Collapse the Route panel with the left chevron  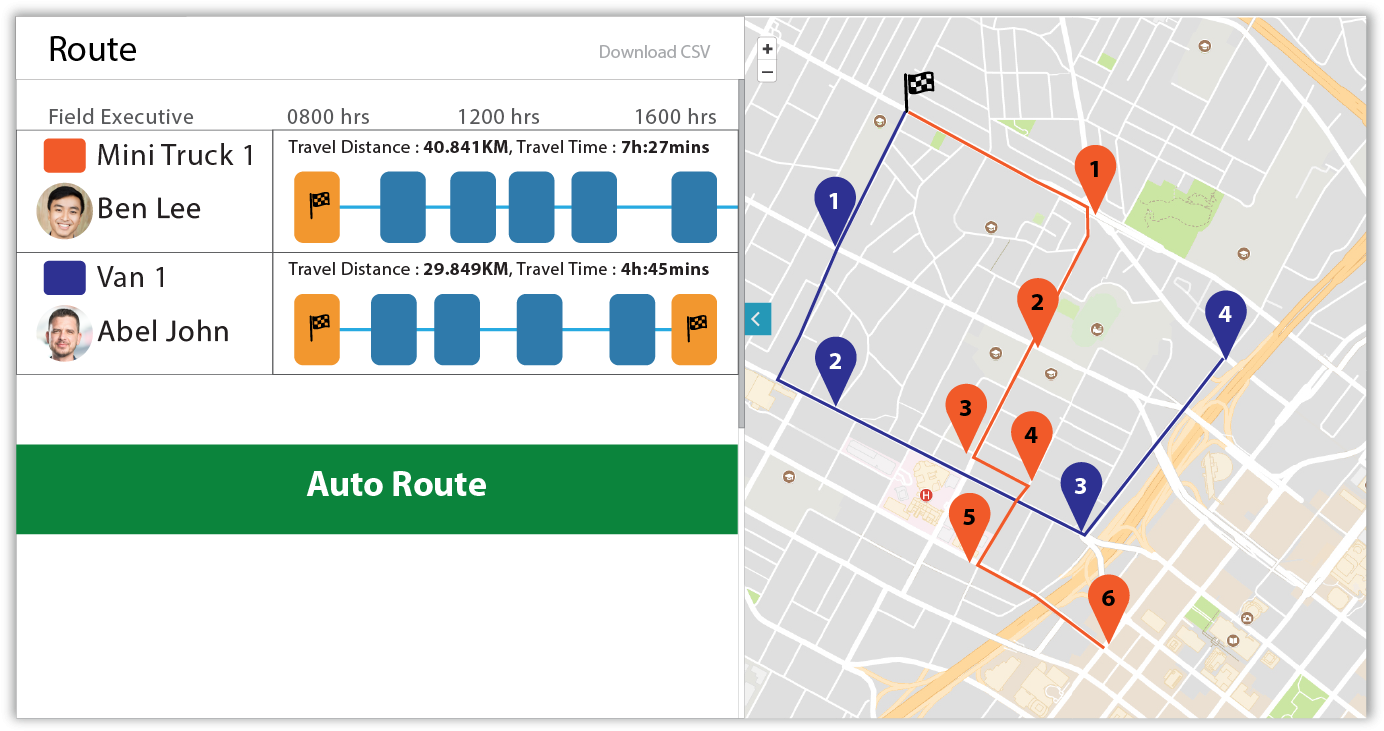757,319
